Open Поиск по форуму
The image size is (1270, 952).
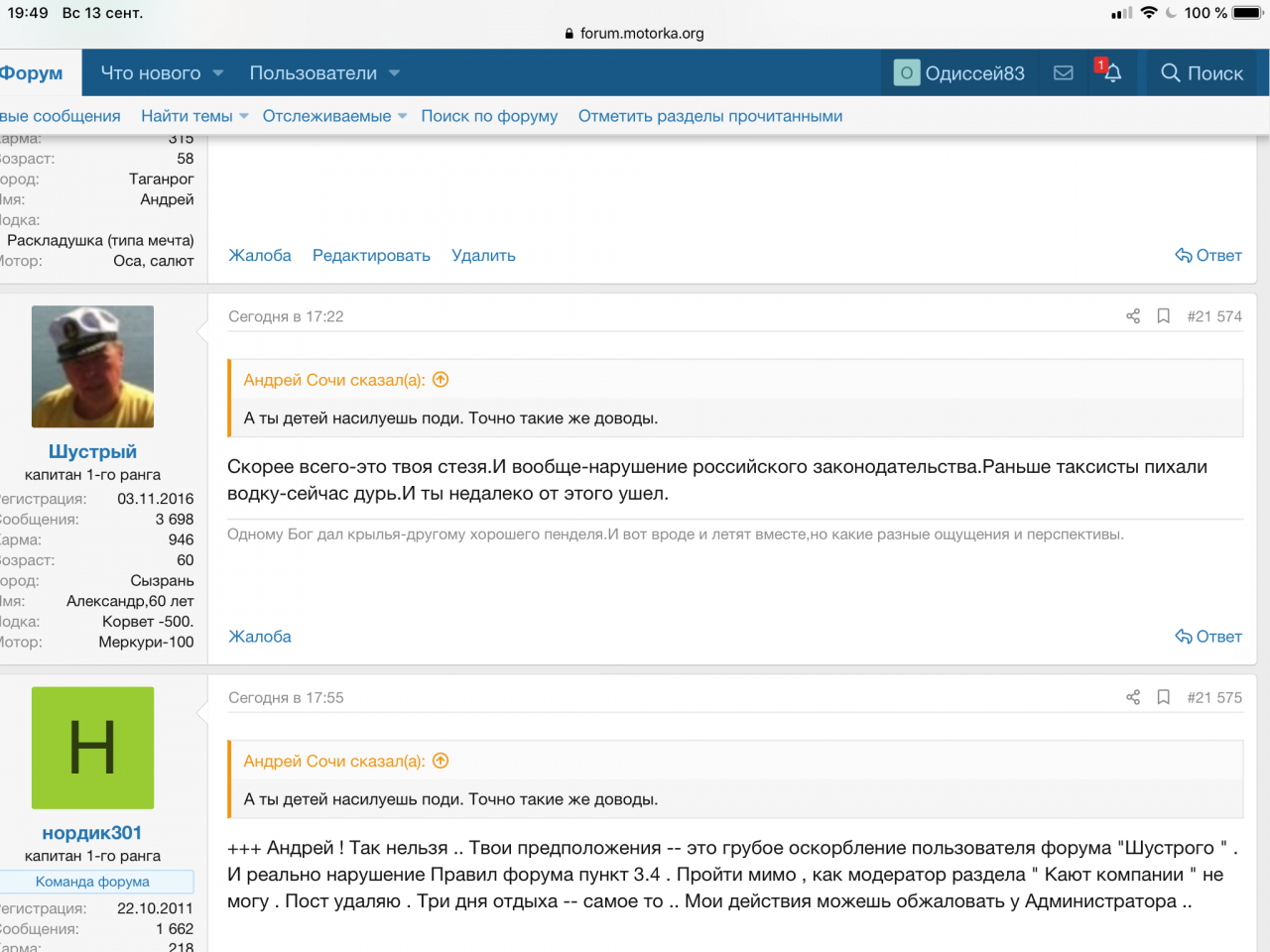(x=489, y=116)
